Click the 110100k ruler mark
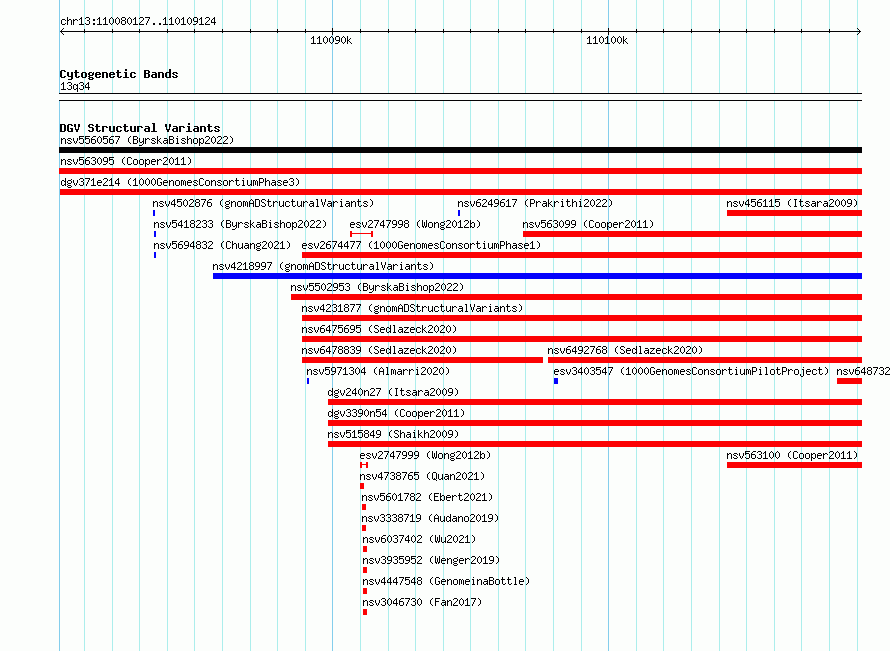The height and width of the screenshot is (651, 890). (607, 40)
